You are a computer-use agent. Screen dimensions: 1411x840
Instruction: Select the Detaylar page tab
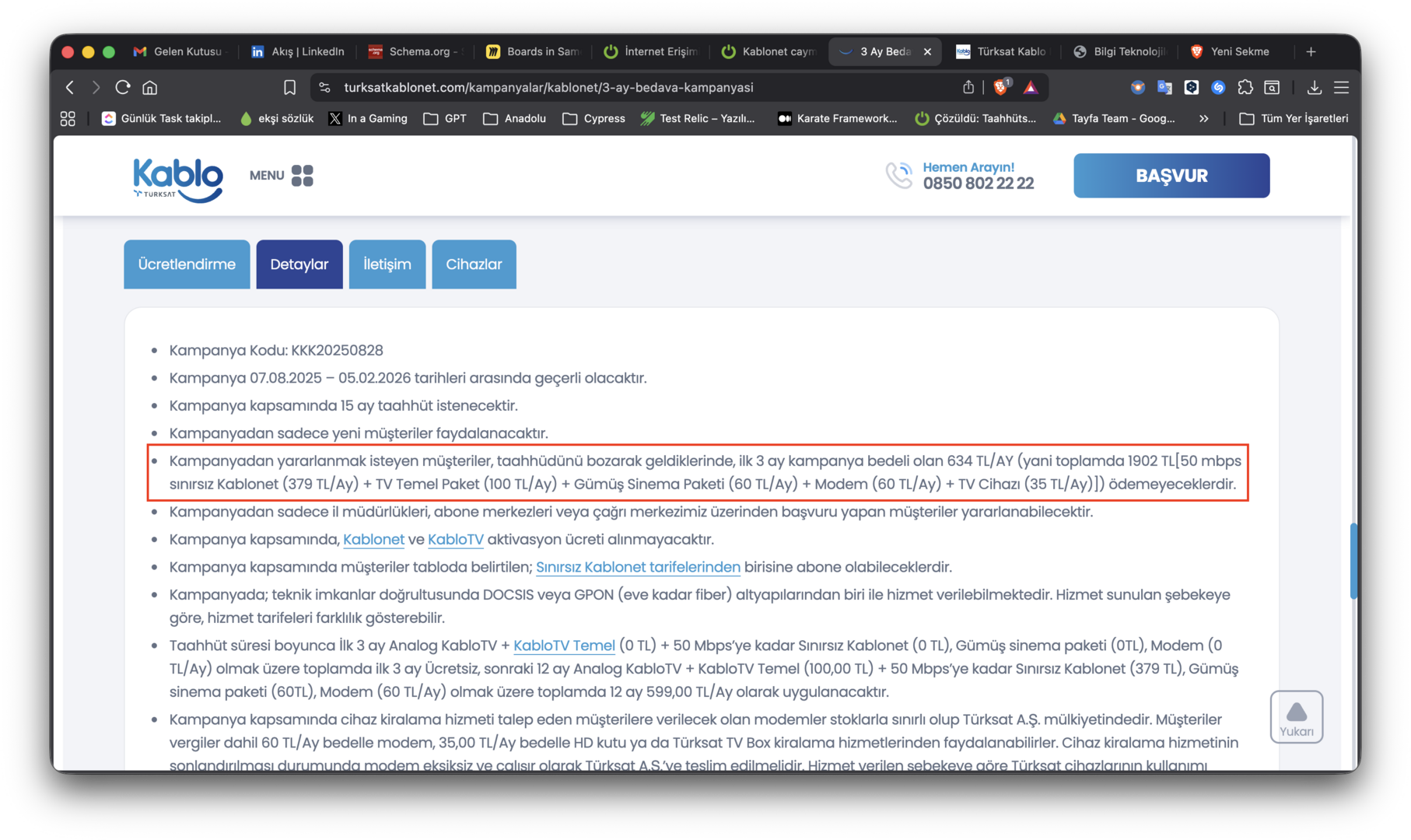click(299, 264)
